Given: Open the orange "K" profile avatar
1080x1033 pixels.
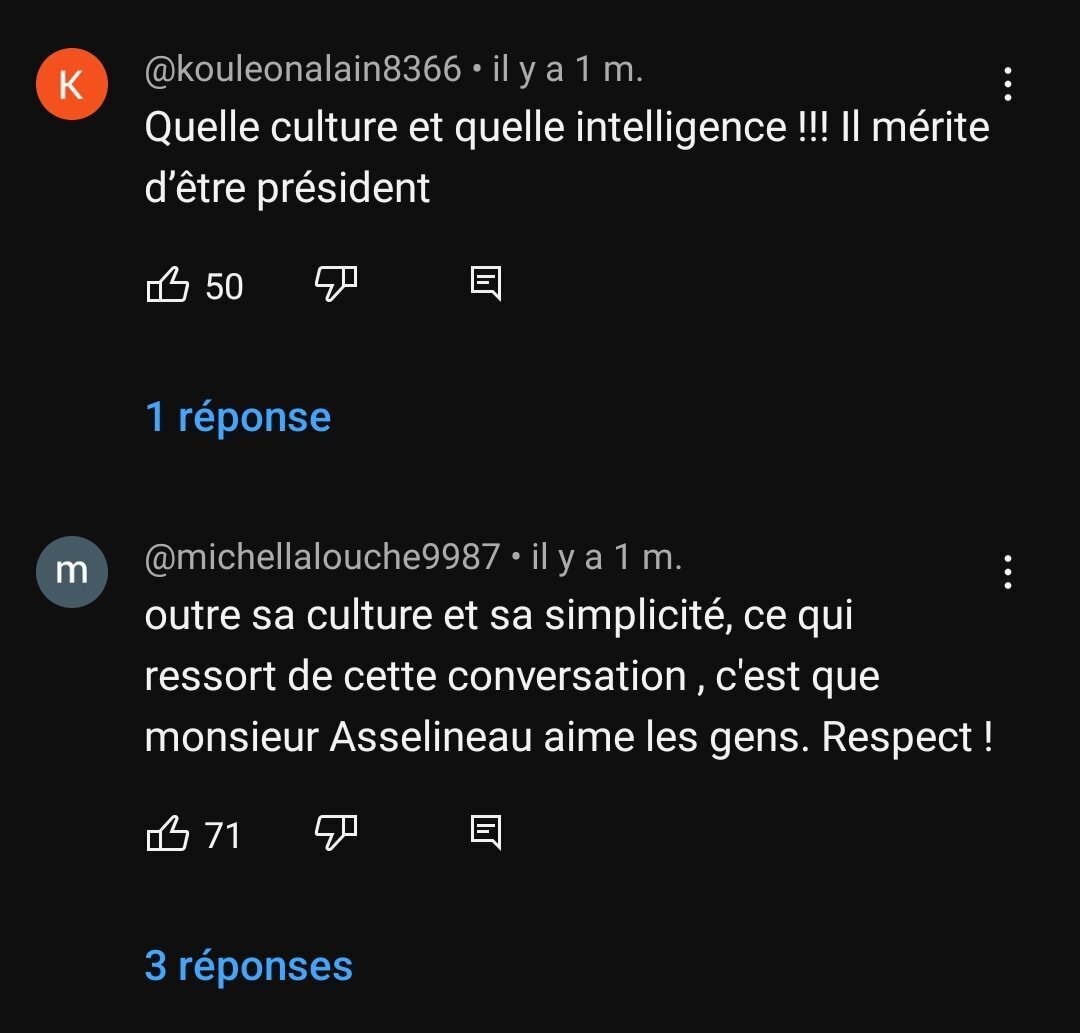Looking at the screenshot, I should 71,84.
